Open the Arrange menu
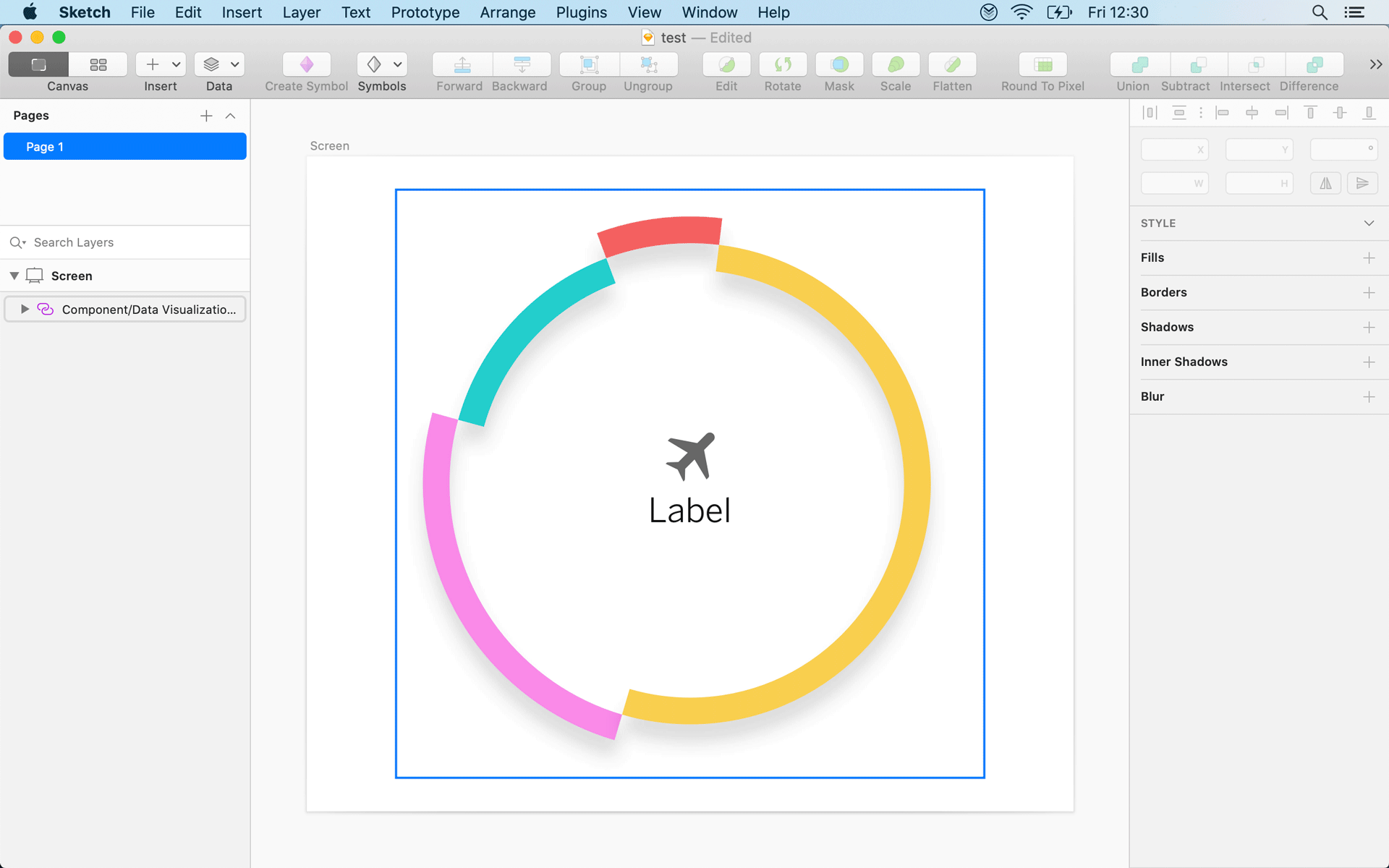 click(507, 12)
